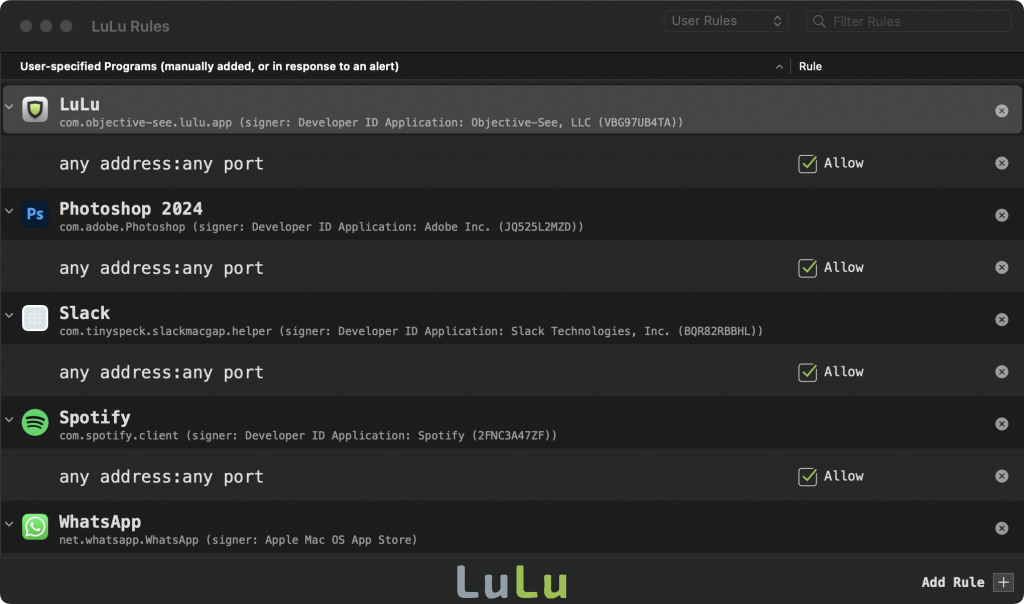
Task: Collapse the Photoshop 2024 rule group
Action: coord(10,212)
